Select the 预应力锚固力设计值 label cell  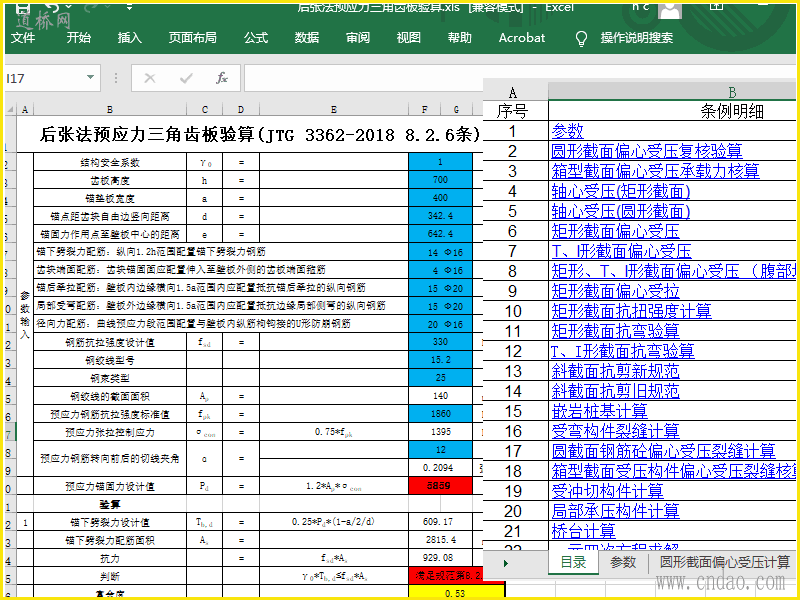point(110,486)
